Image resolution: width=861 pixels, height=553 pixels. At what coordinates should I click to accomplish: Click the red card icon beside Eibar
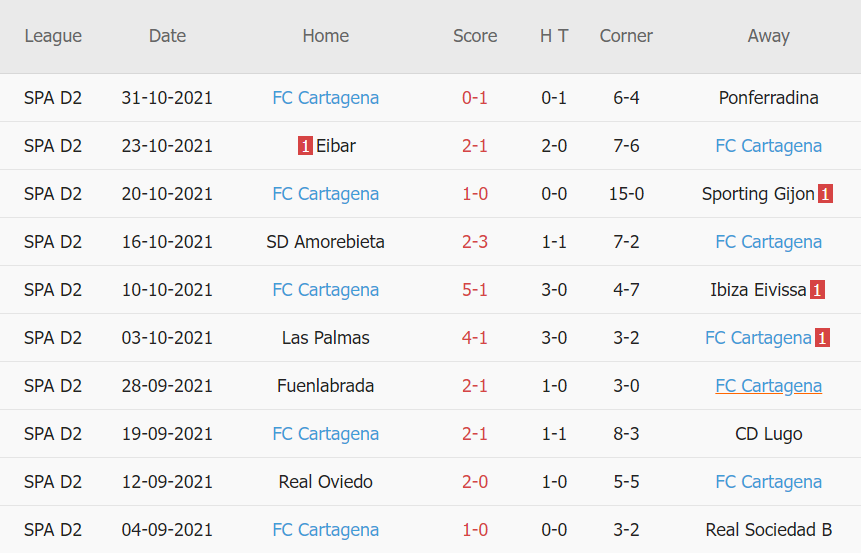coord(305,146)
